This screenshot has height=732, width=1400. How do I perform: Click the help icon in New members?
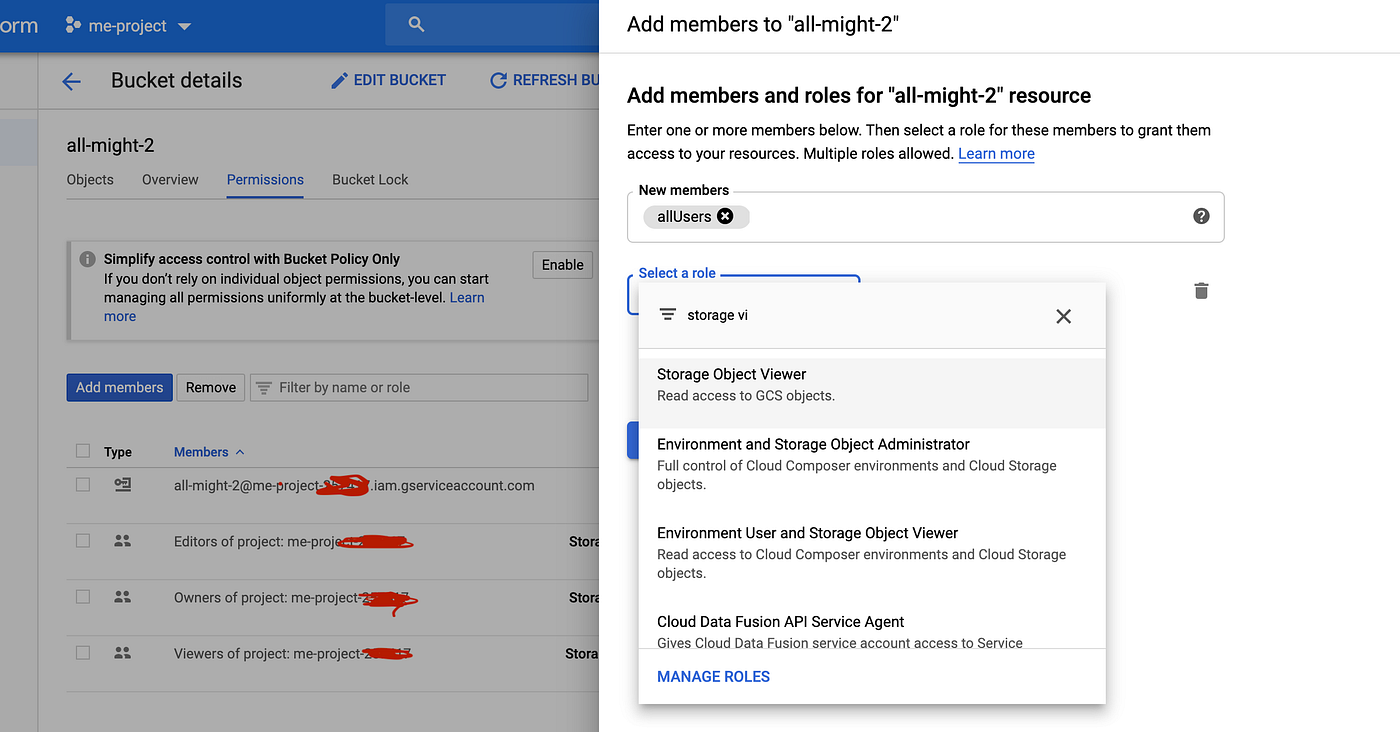tap(1201, 216)
